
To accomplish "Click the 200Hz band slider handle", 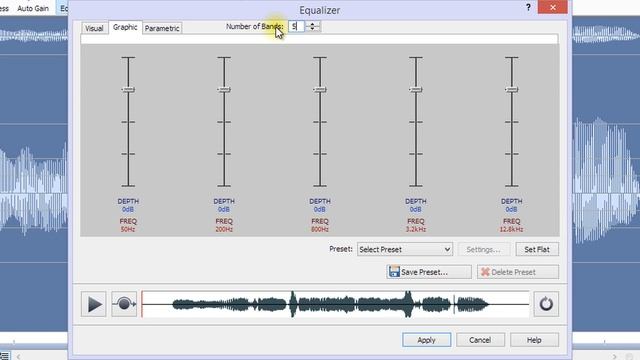I will coord(224,89).
